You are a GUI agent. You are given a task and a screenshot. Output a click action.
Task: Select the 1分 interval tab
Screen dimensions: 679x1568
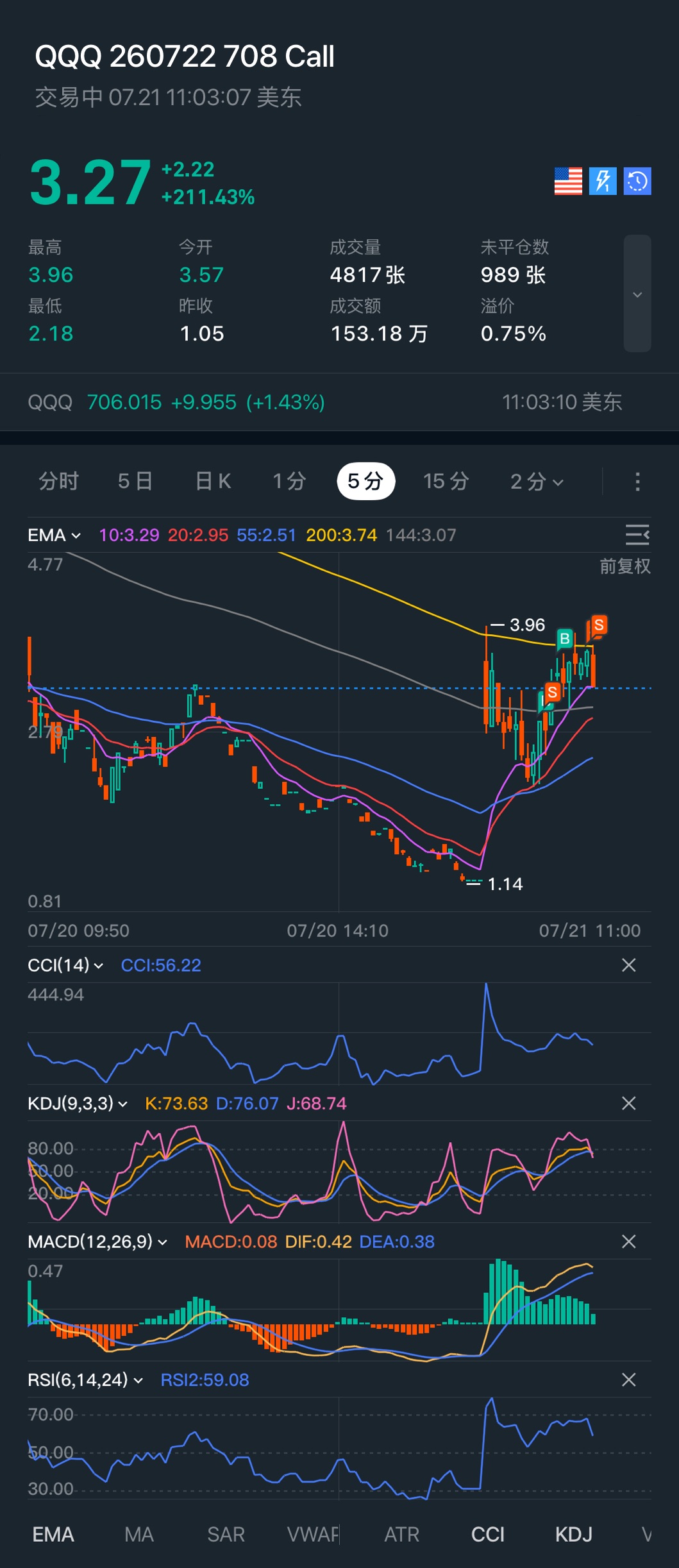click(289, 481)
